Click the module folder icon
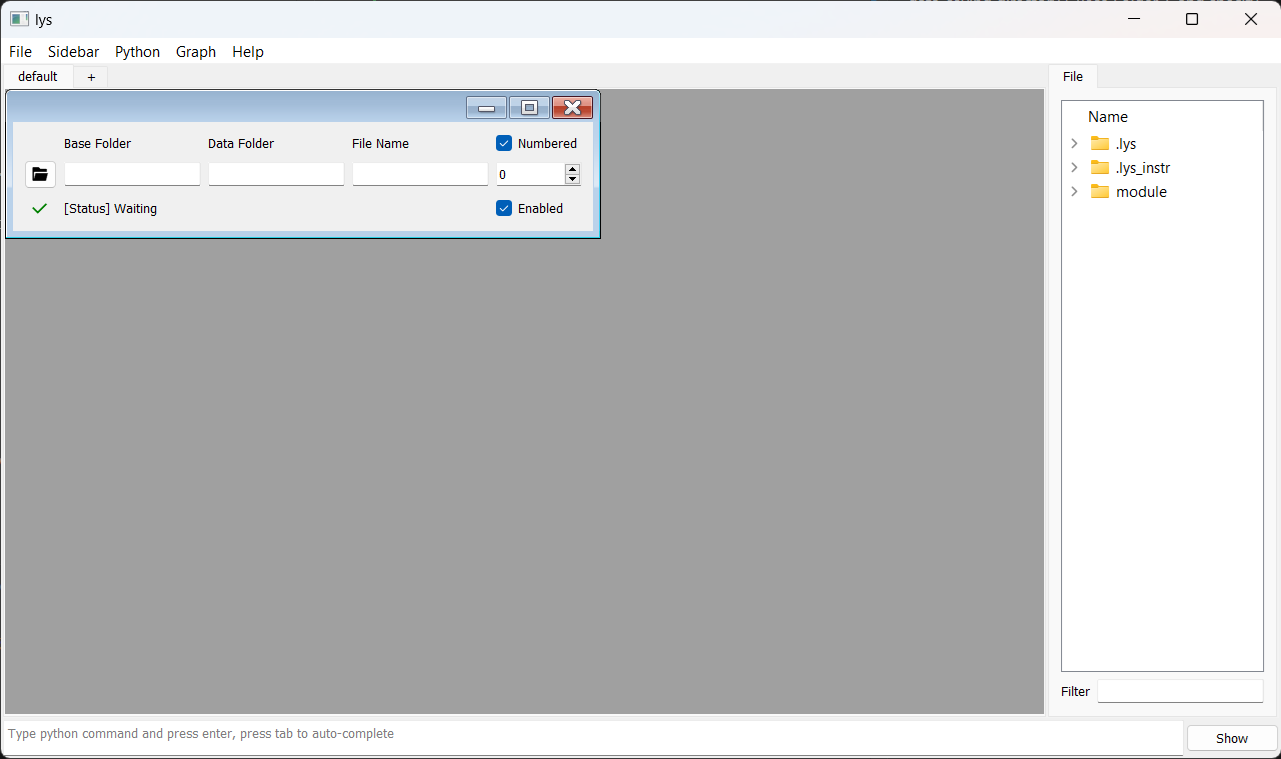This screenshot has width=1281, height=759. pos(1100,191)
